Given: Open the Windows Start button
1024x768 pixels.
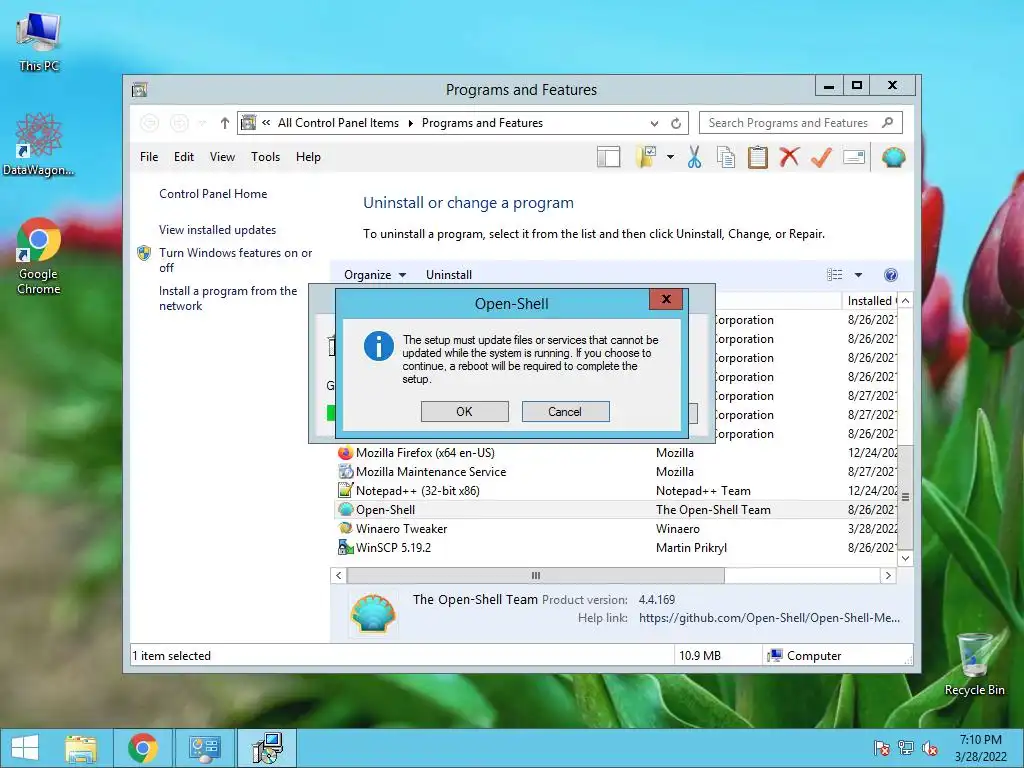Looking at the screenshot, I should pos(25,748).
